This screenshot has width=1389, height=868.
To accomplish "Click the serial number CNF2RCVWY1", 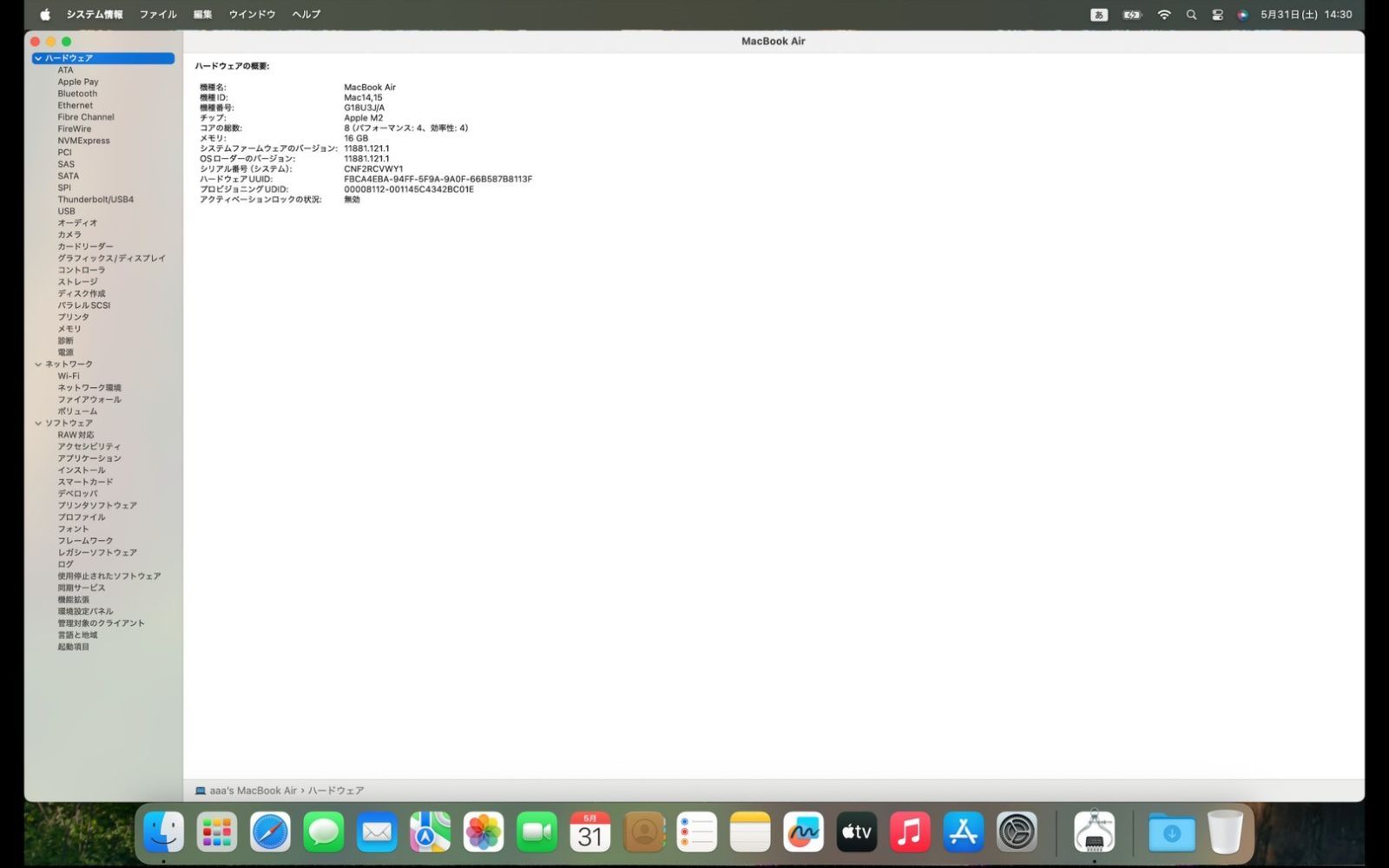I will pyautogui.click(x=373, y=169).
